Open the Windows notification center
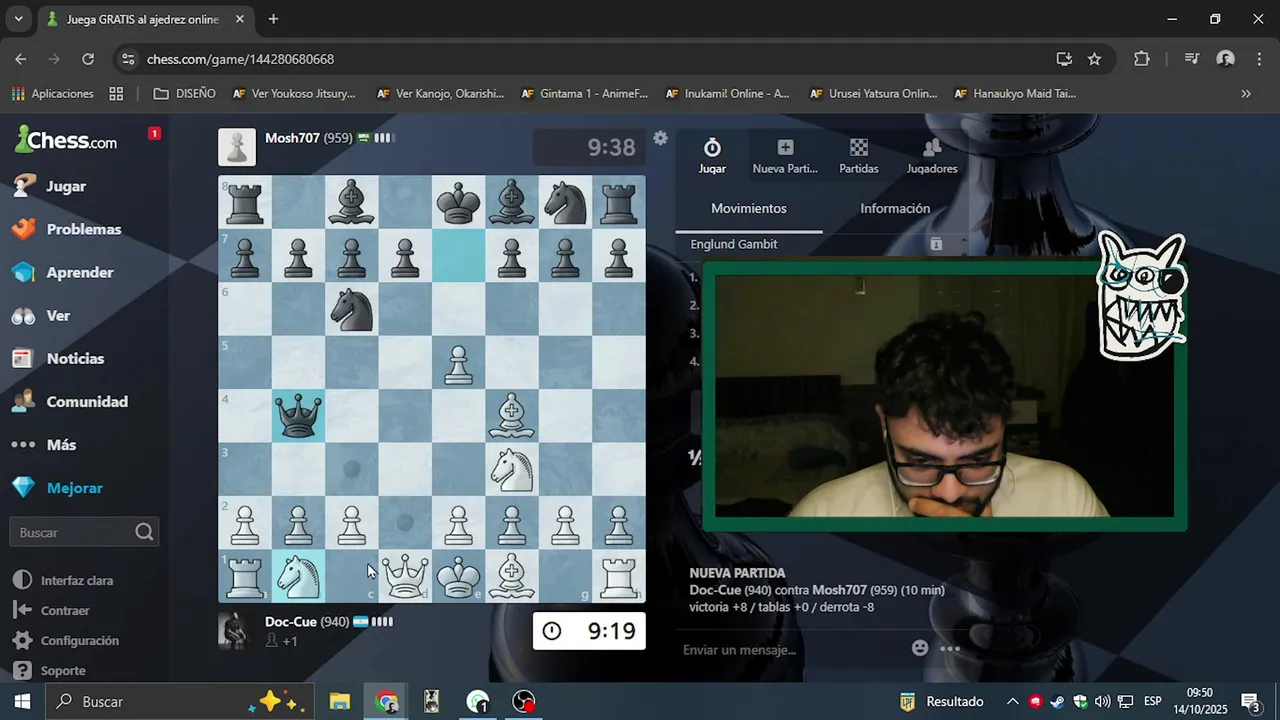Image resolution: width=1280 pixels, height=720 pixels. coord(1250,701)
